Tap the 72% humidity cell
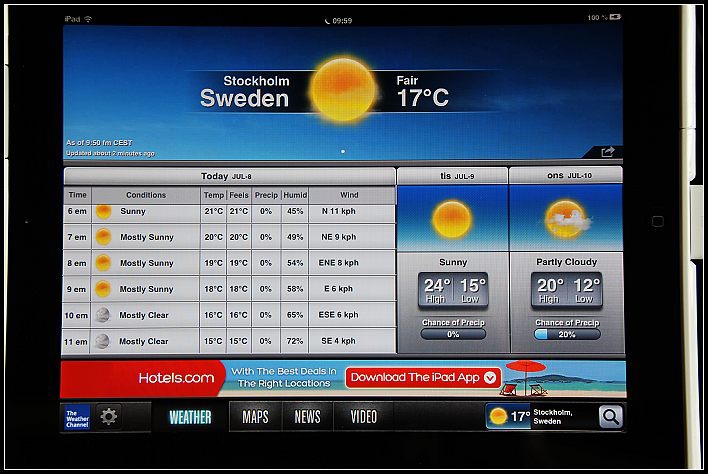Viewport: 708px width, 474px height. point(295,341)
